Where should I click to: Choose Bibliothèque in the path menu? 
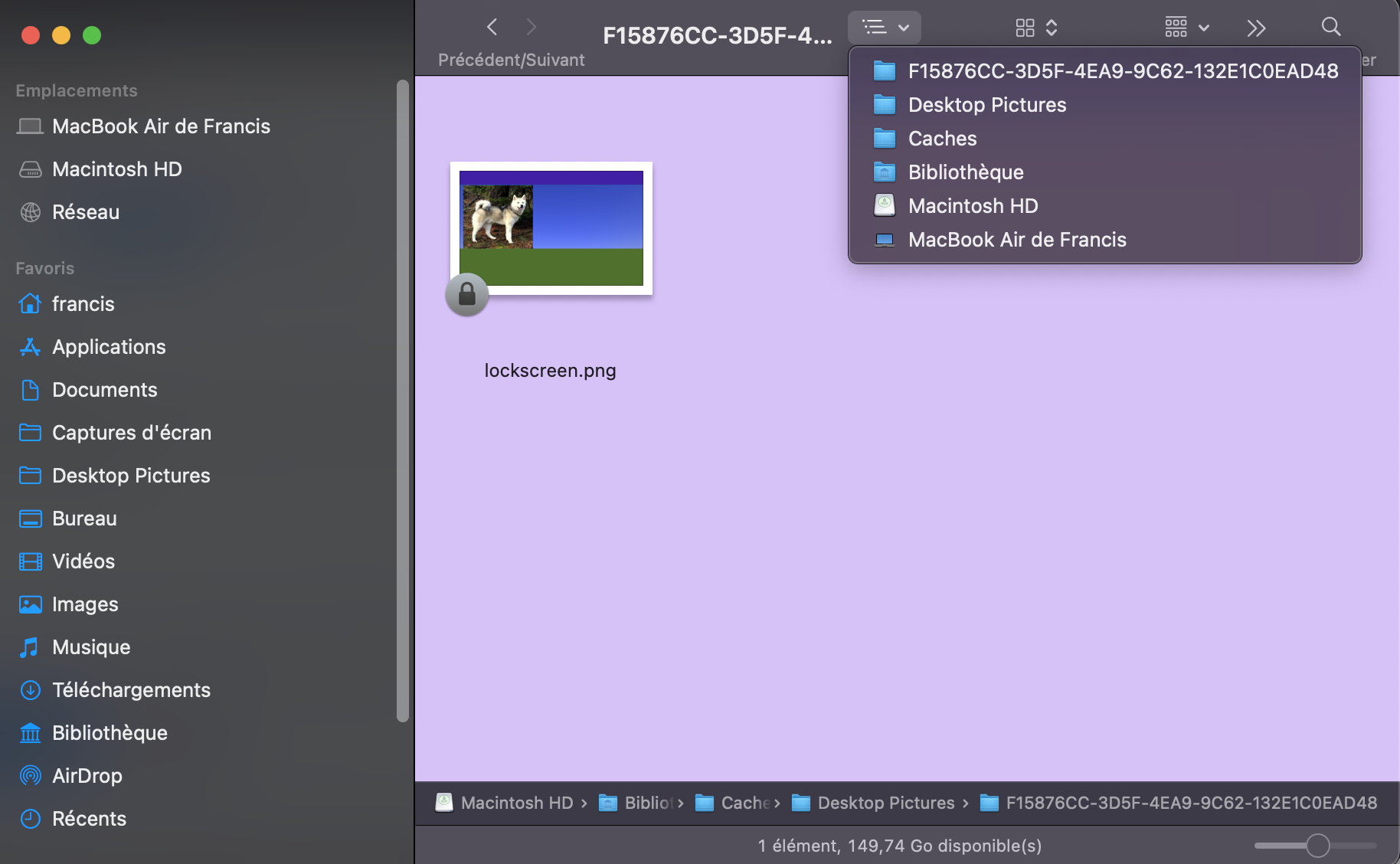pos(1105,172)
